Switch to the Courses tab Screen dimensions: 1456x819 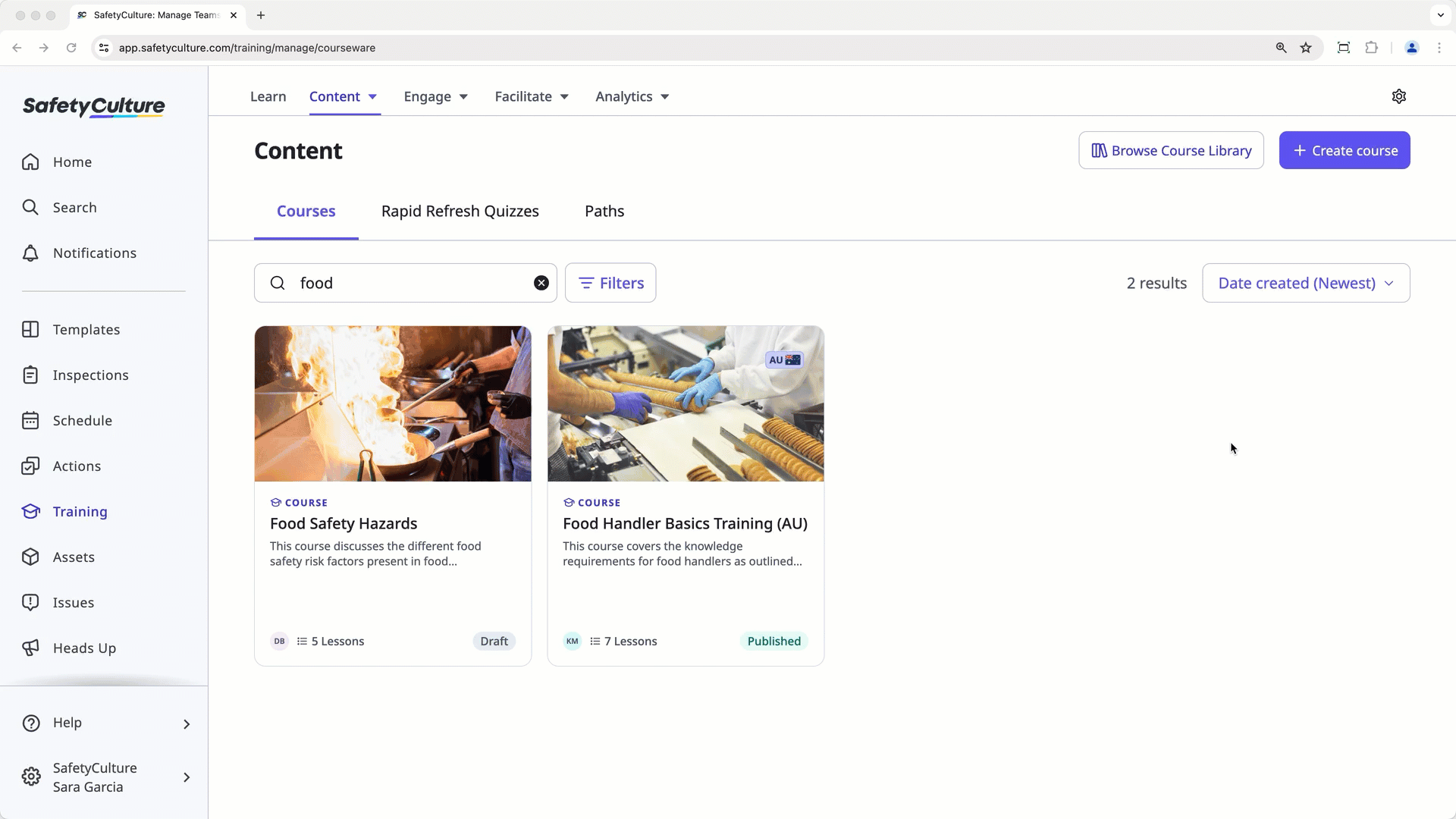point(306,212)
